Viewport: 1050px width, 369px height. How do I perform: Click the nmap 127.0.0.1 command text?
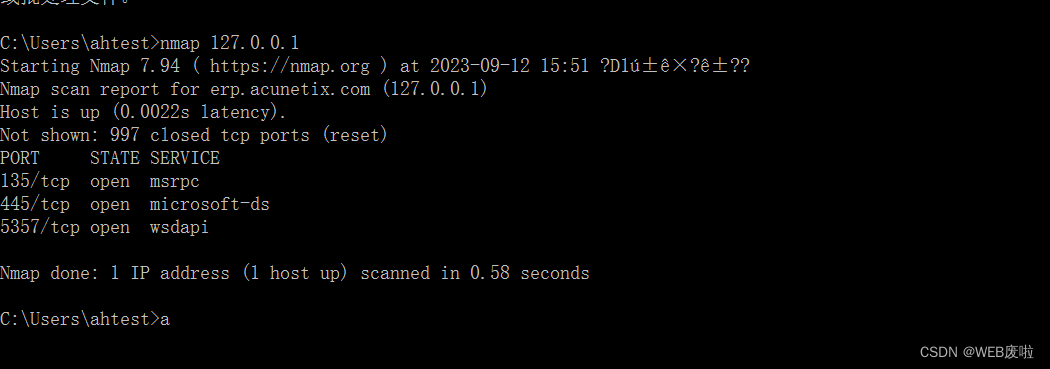[230, 44]
